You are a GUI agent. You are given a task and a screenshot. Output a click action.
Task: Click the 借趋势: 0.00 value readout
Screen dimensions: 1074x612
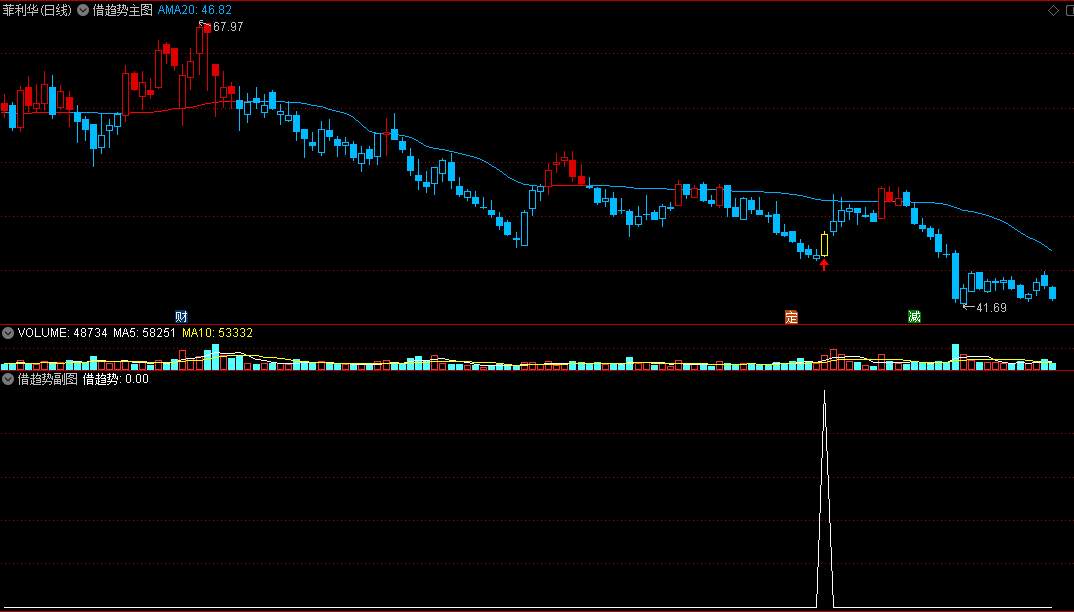116,379
